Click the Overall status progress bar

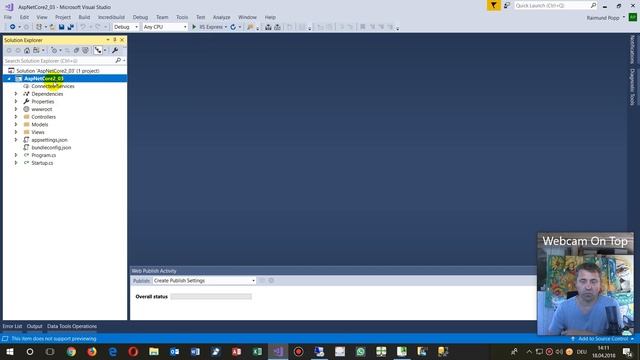point(211,296)
